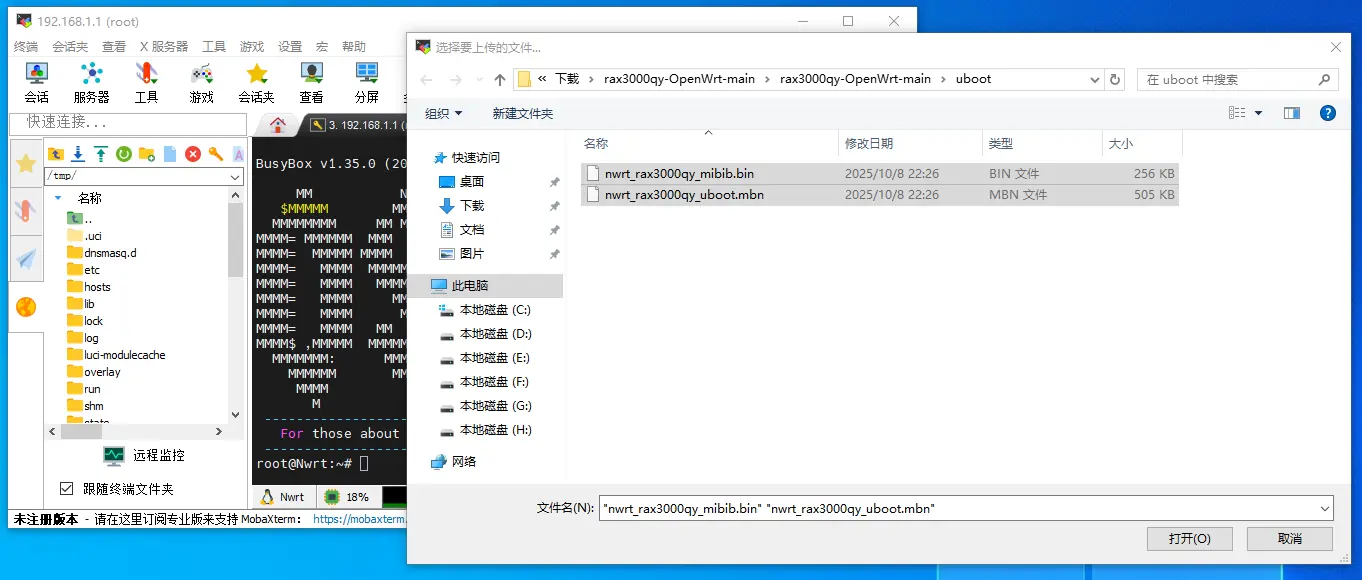Image resolution: width=1362 pixels, height=580 pixels.
Task: Toggle the 跟随终端文件夹 checkbox
Action: (67, 489)
